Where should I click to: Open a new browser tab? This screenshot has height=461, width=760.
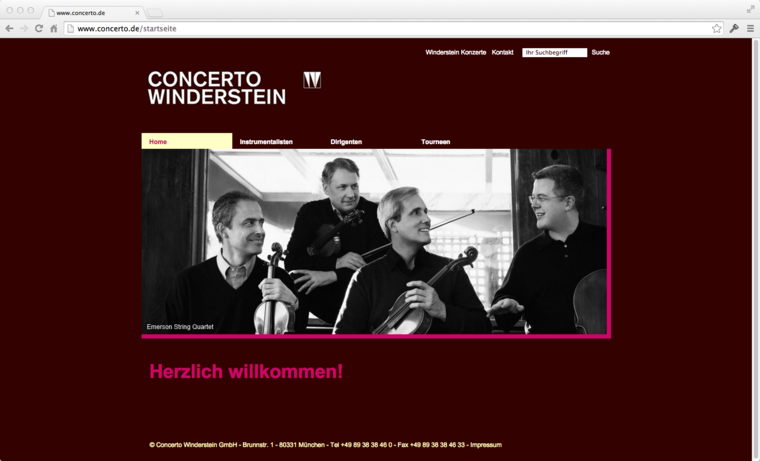[155, 13]
